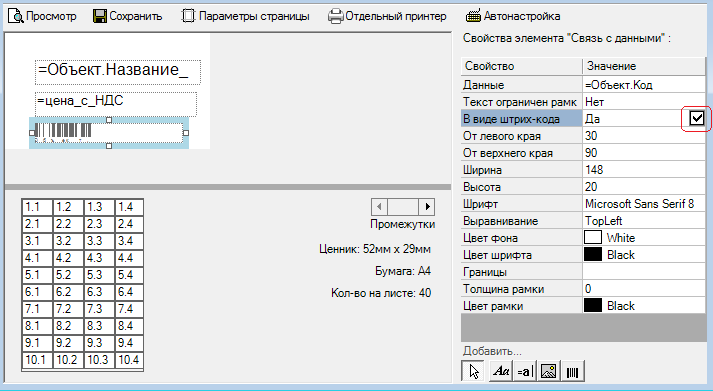Screen dimensions: 713x391
Task: Edit От левого края value 30
Action: (643, 136)
